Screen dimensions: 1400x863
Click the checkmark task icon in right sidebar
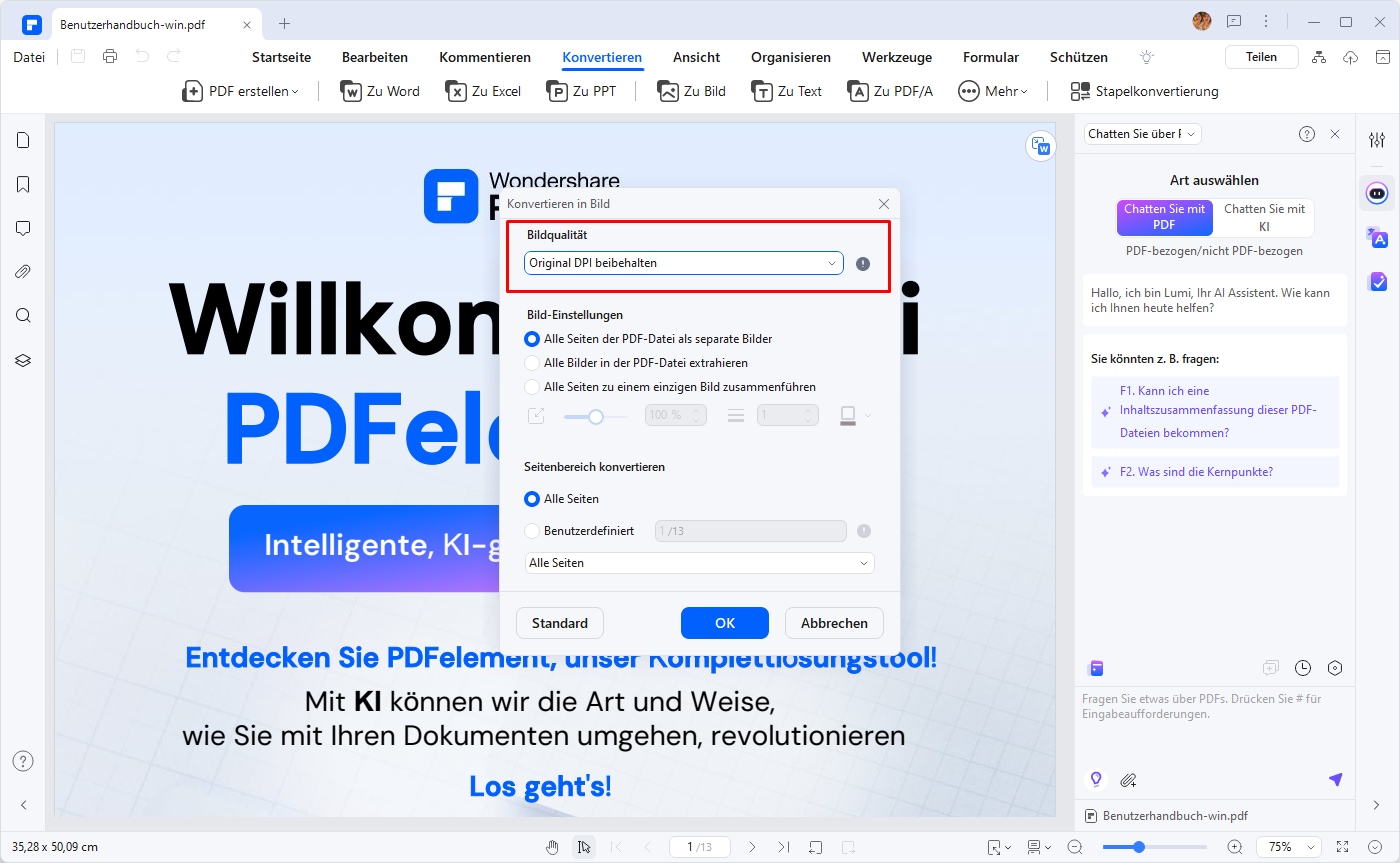[1377, 282]
